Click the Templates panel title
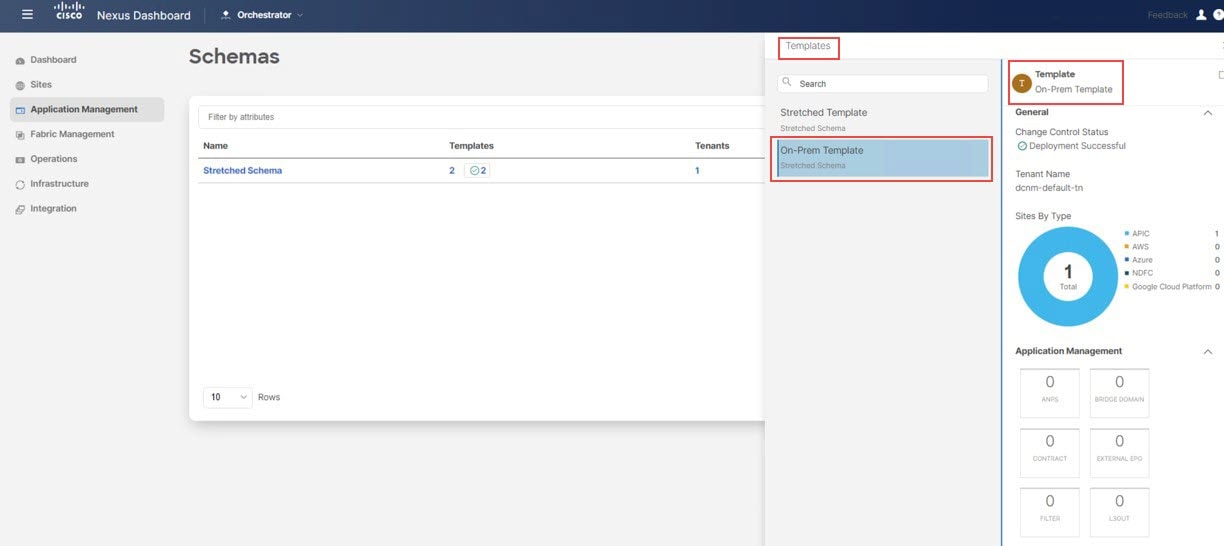 (x=808, y=46)
